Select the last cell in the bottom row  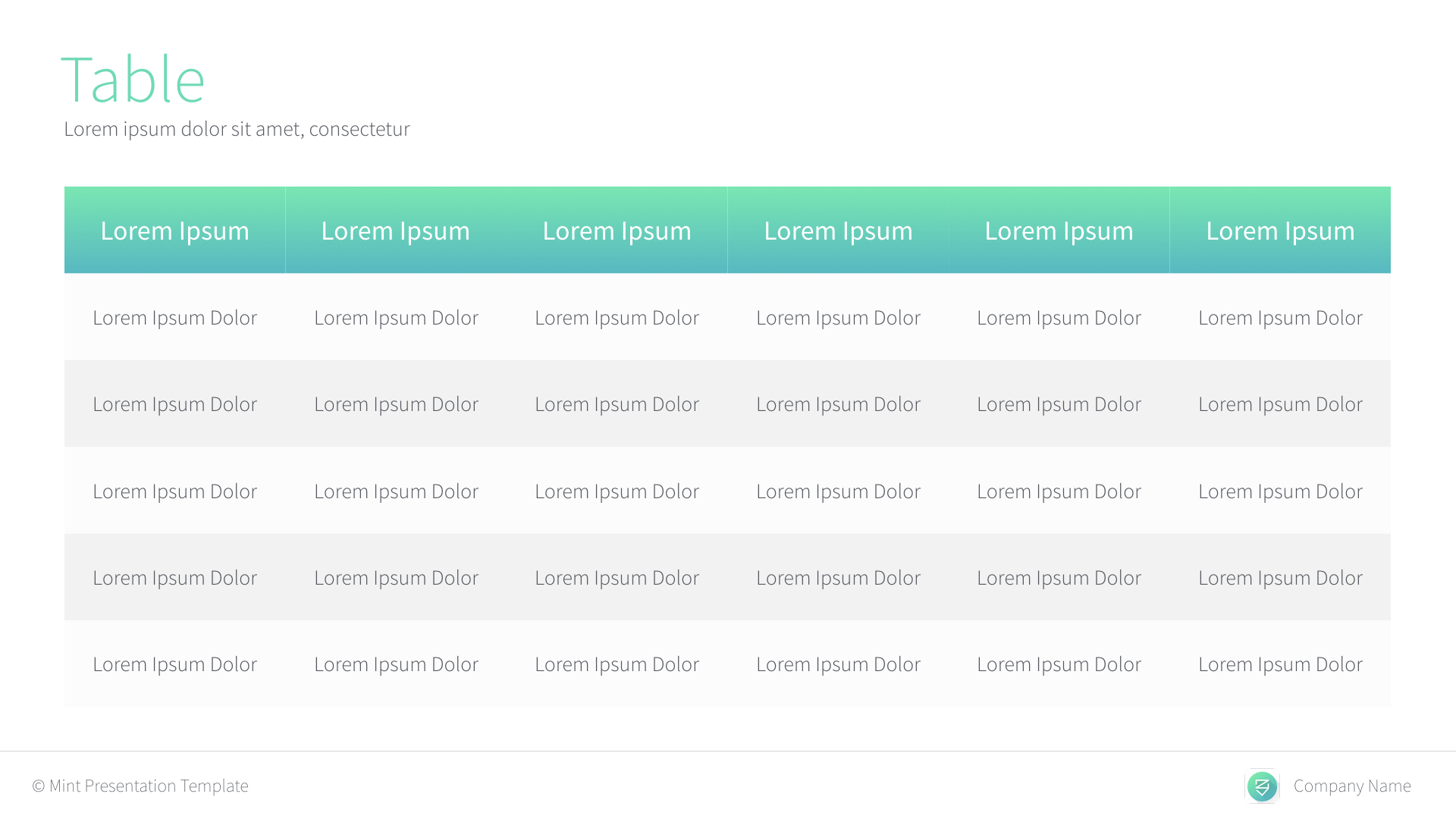pos(1280,664)
